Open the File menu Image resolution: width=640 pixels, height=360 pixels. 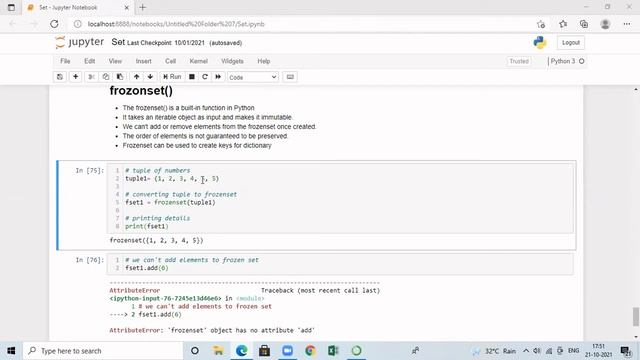[x=65, y=61]
